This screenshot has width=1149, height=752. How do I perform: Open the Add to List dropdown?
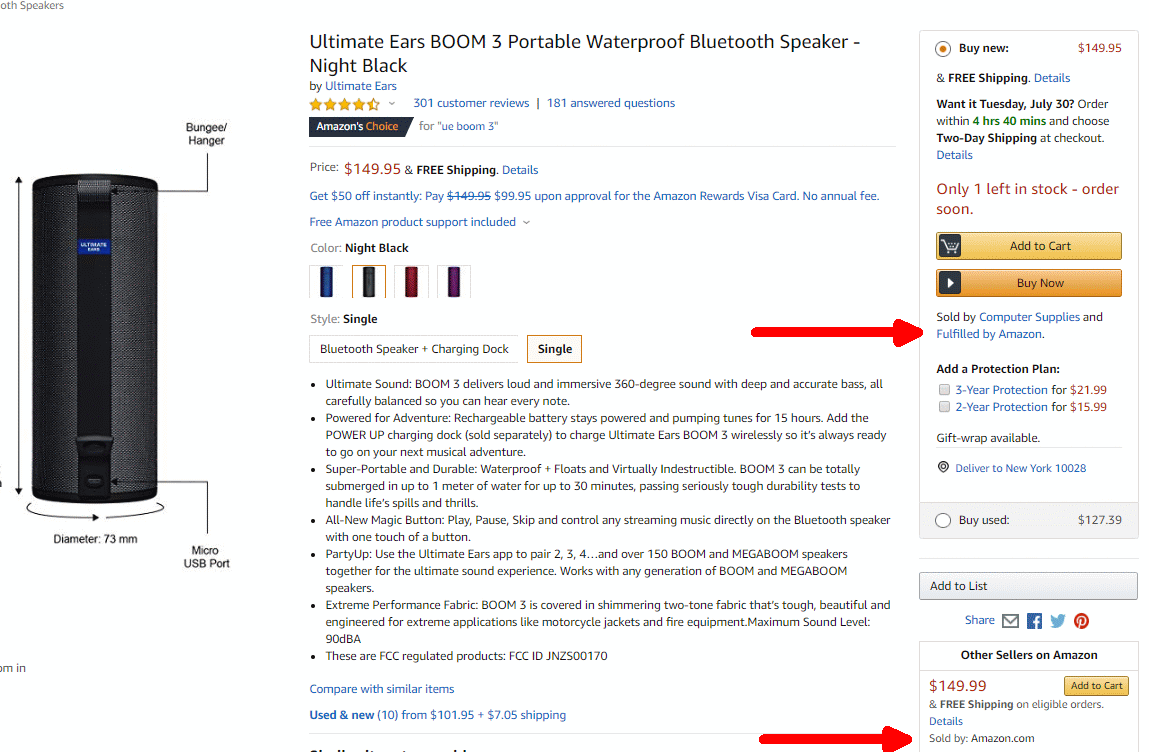(1028, 586)
